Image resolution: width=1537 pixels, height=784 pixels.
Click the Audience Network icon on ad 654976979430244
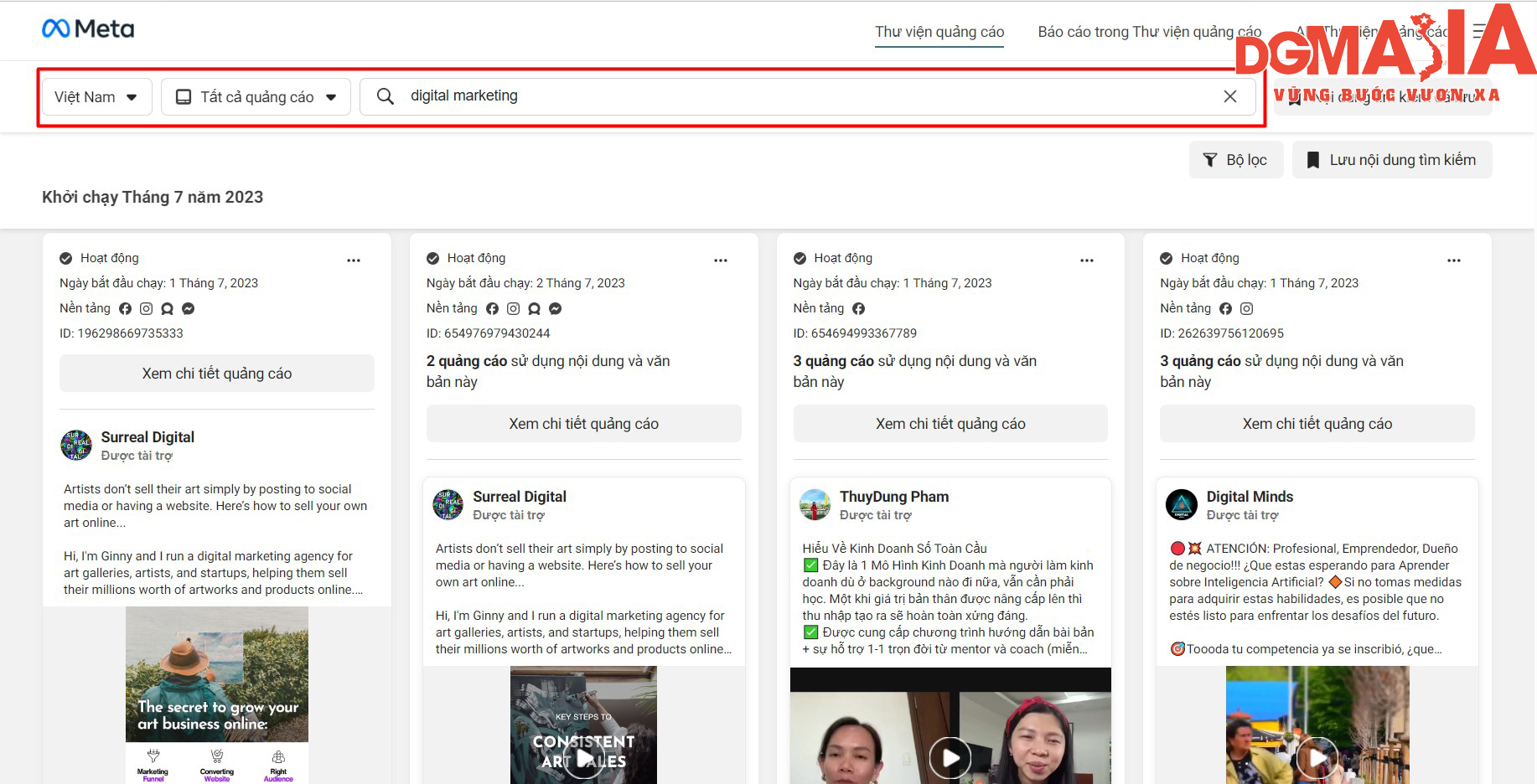pos(535,309)
